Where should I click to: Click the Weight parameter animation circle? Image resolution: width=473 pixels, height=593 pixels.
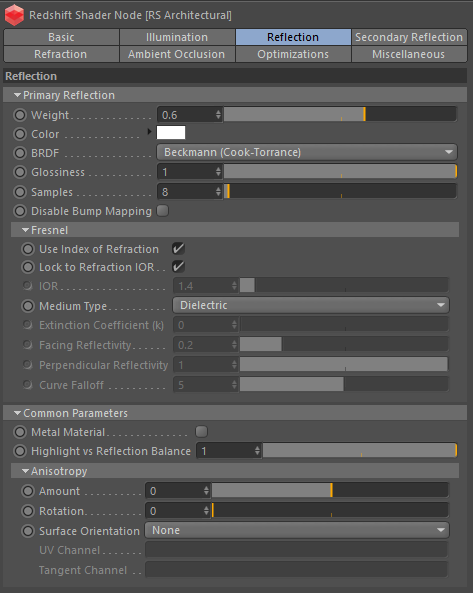click(x=20, y=115)
